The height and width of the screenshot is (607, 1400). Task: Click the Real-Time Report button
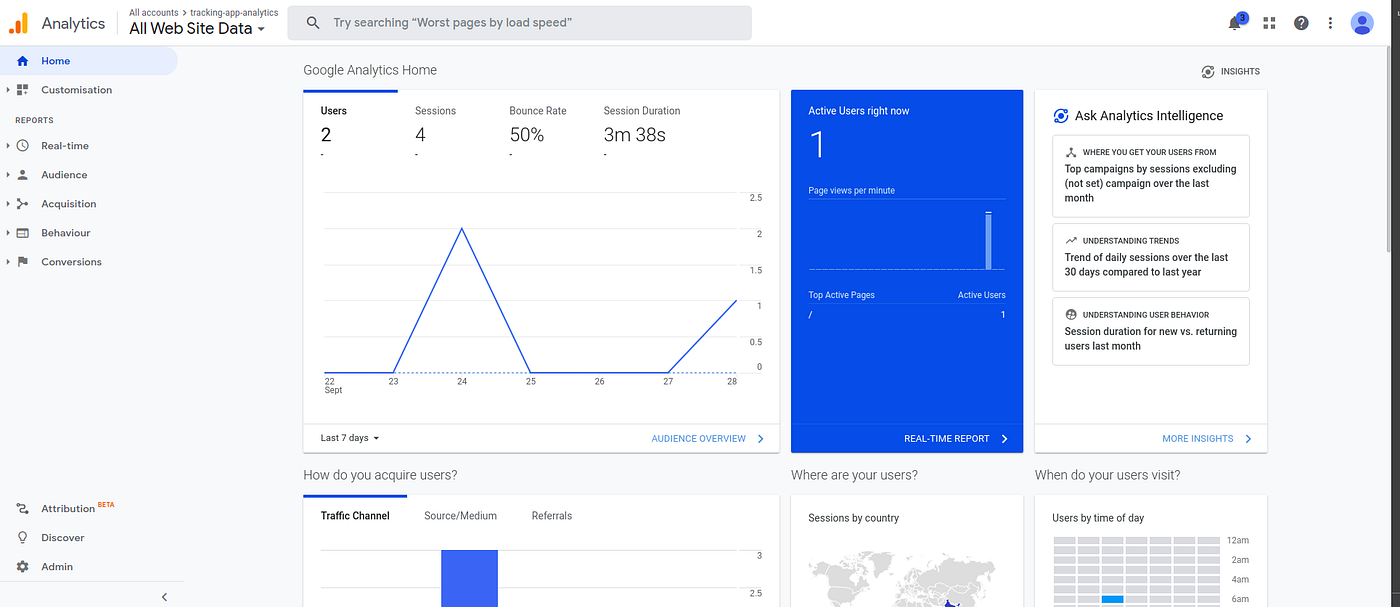point(949,438)
